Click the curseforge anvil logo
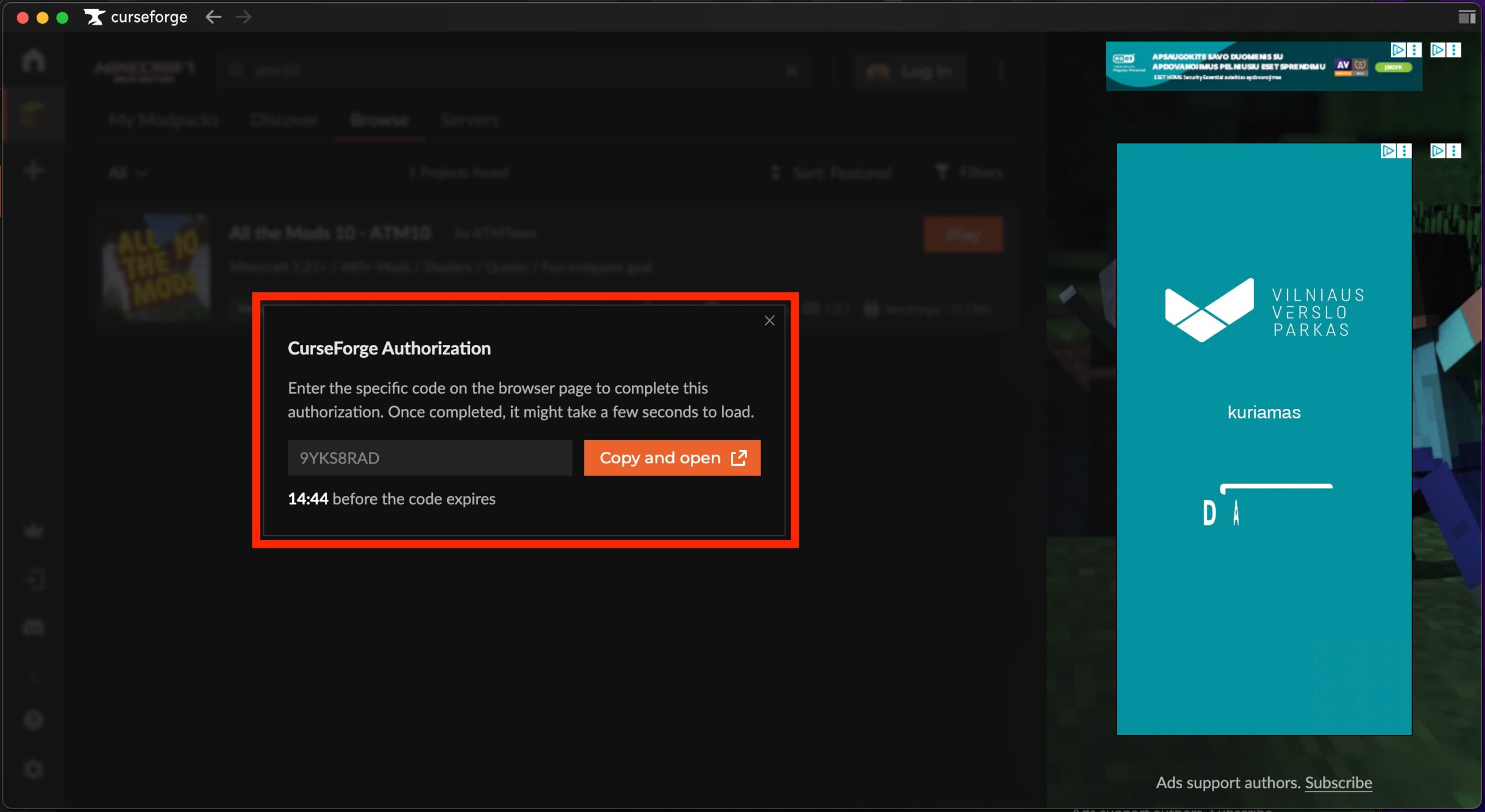Screen dimensions: 1485x812 [x=95, y=17]
